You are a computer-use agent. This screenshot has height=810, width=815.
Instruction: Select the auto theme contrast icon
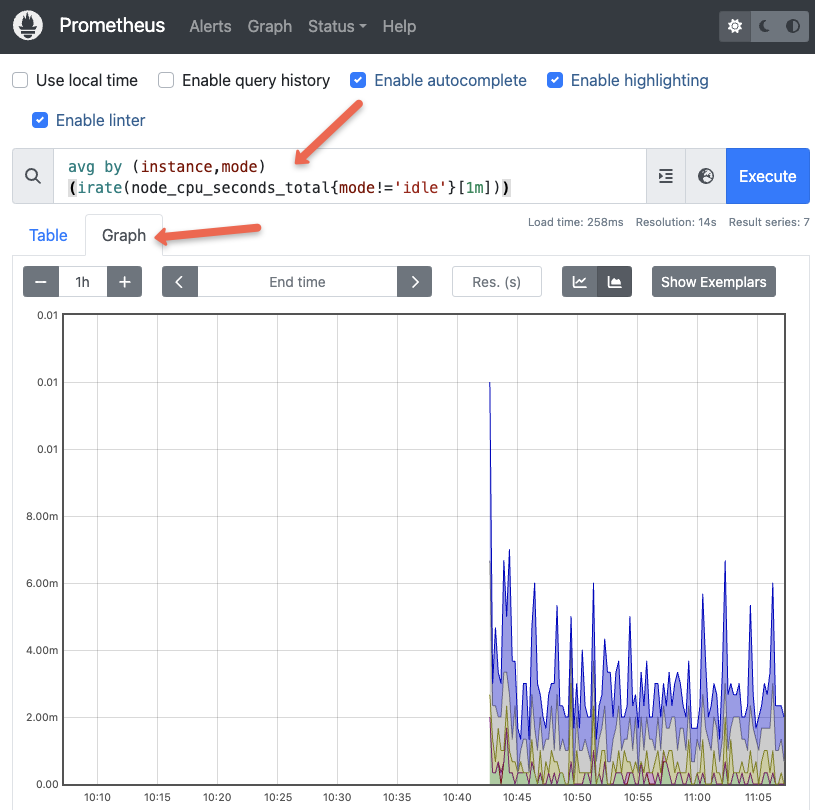[x=790, y=25]
